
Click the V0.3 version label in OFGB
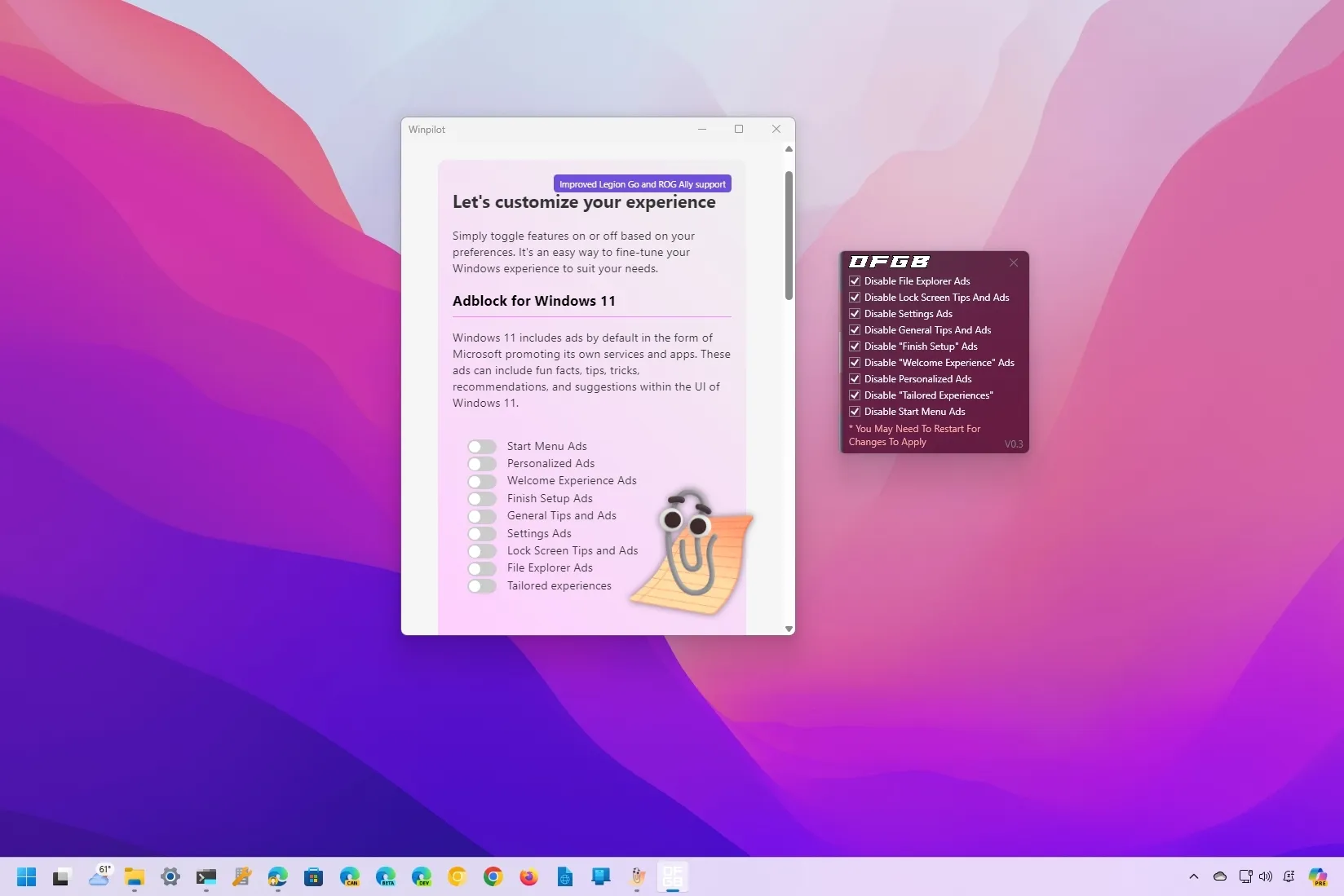coord(1014,444)
